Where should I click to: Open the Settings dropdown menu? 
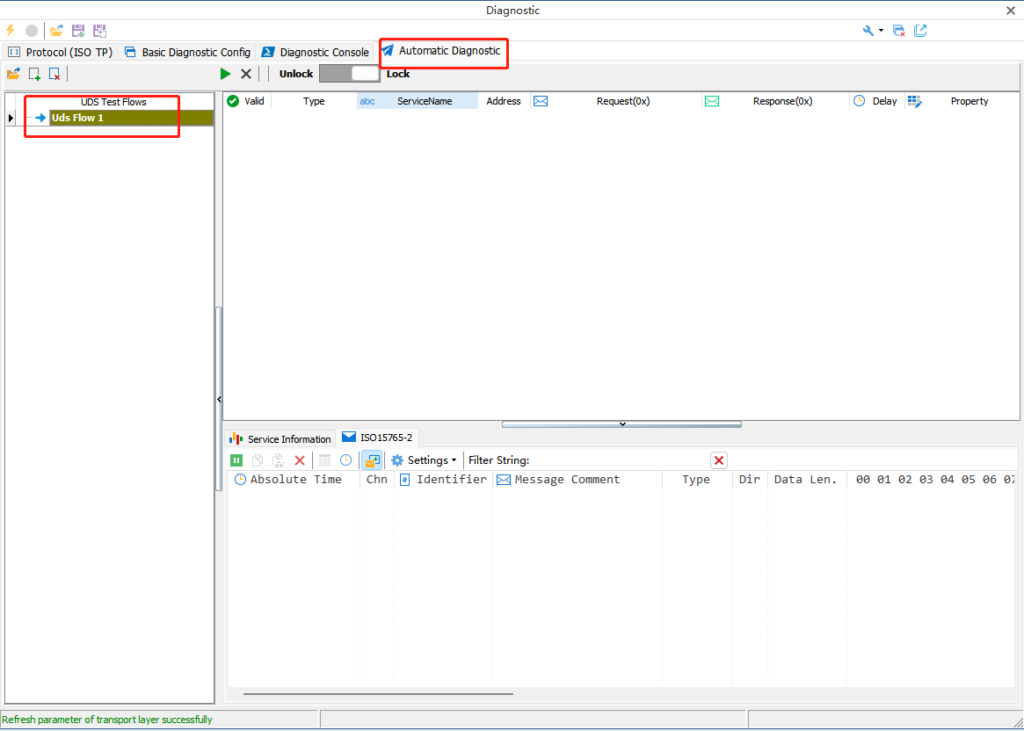pos(424,460)
